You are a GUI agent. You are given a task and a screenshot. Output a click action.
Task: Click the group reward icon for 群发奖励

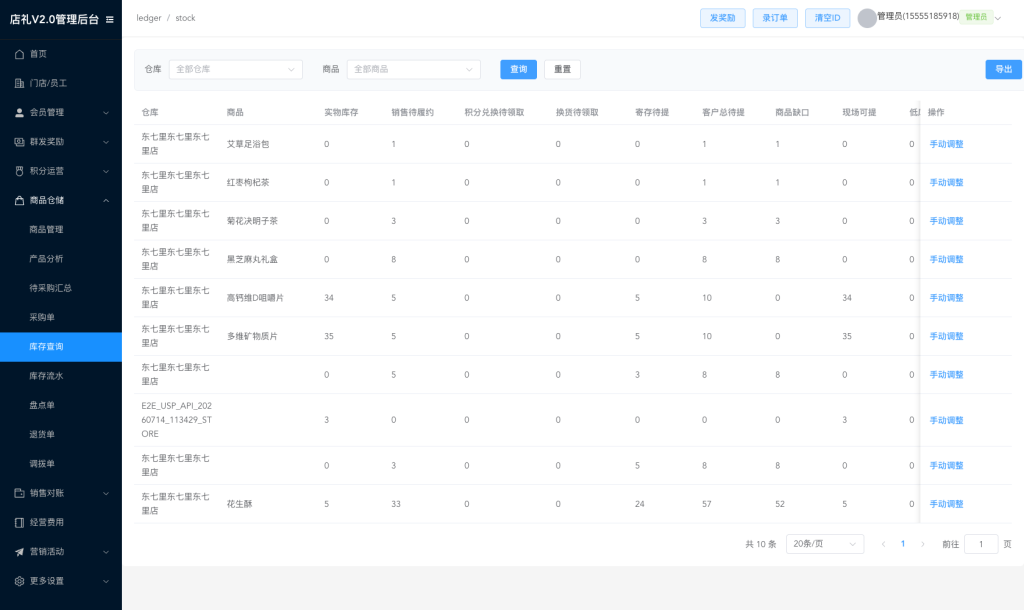(x=20, y=142)
